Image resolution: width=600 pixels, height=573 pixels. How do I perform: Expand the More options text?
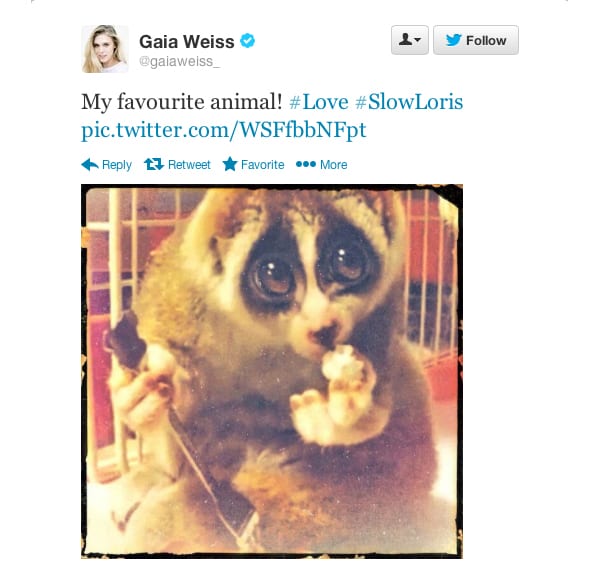click(x=334, y=165)
